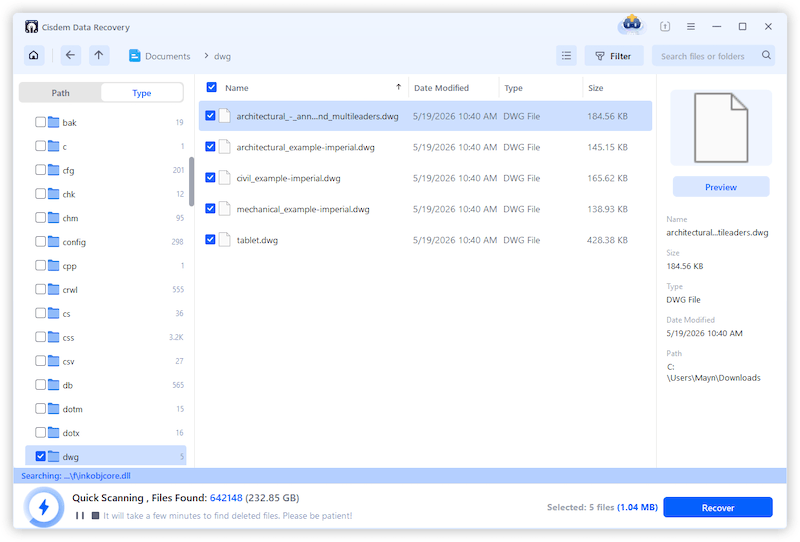800x542 pixels.
Task: Uncheck civil_example-imperial.dwg checkbox
Action: [x=210, y=178]
